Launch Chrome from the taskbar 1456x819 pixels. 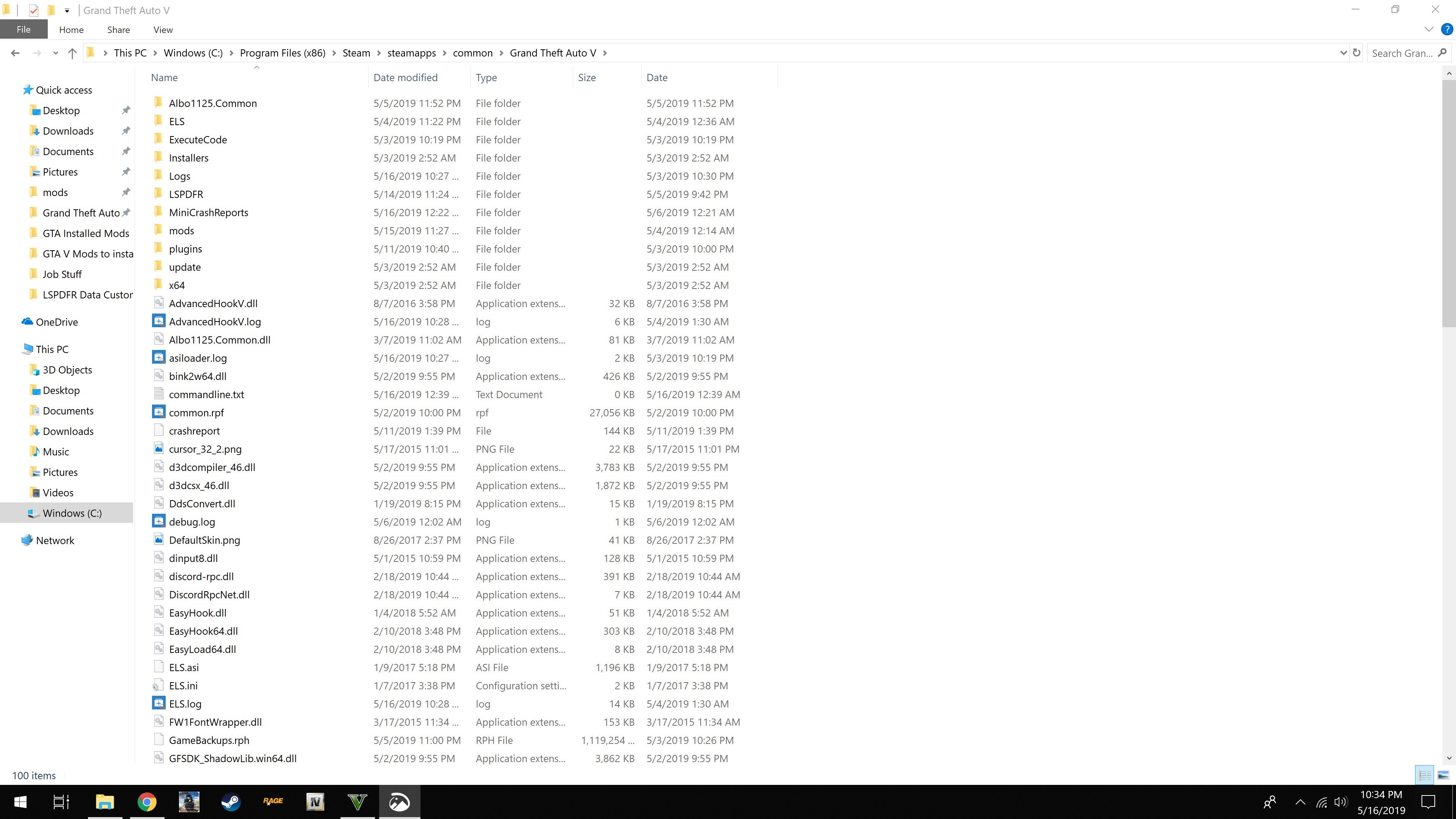point(147,802)
